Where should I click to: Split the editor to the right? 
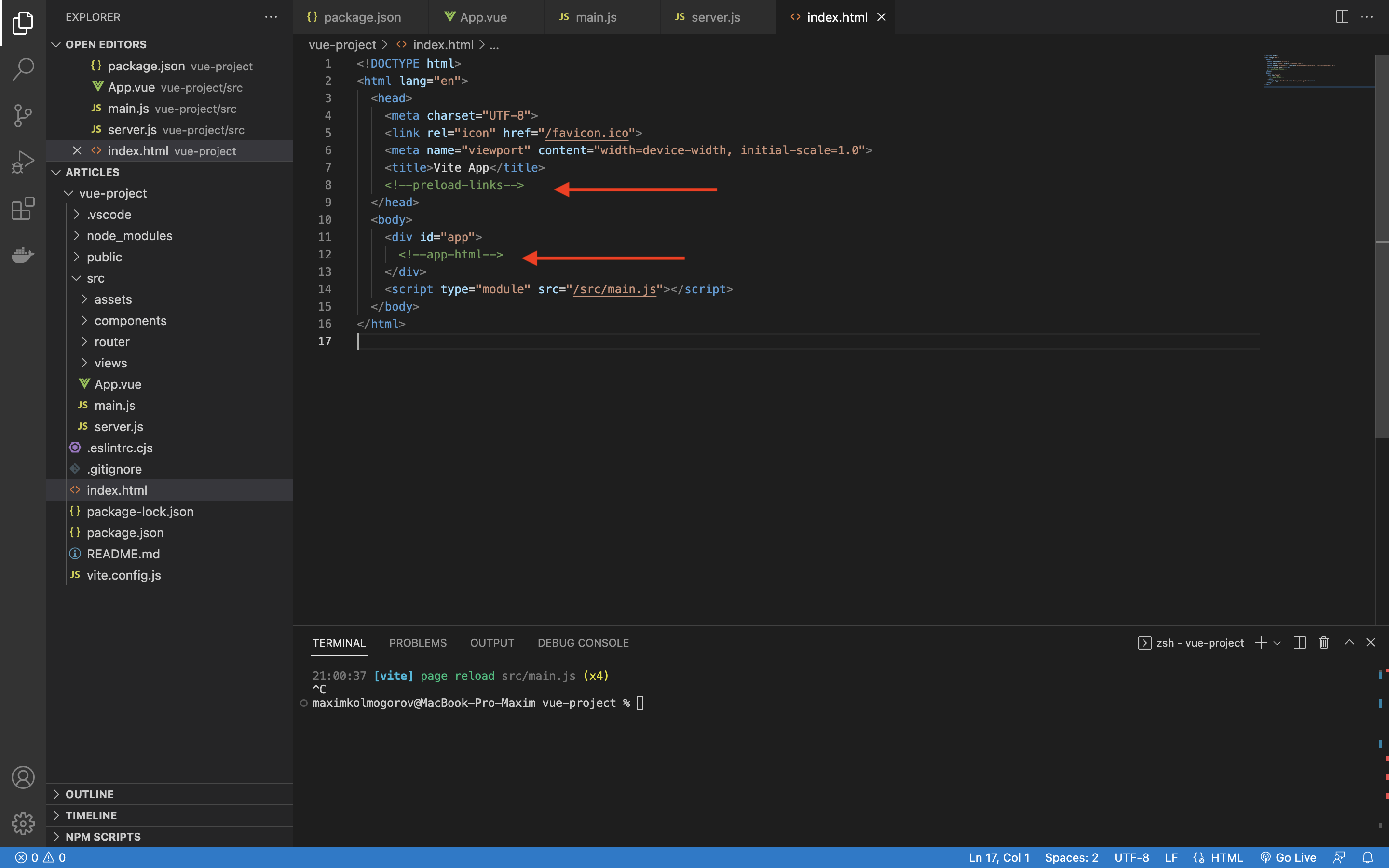(1341, 17)
